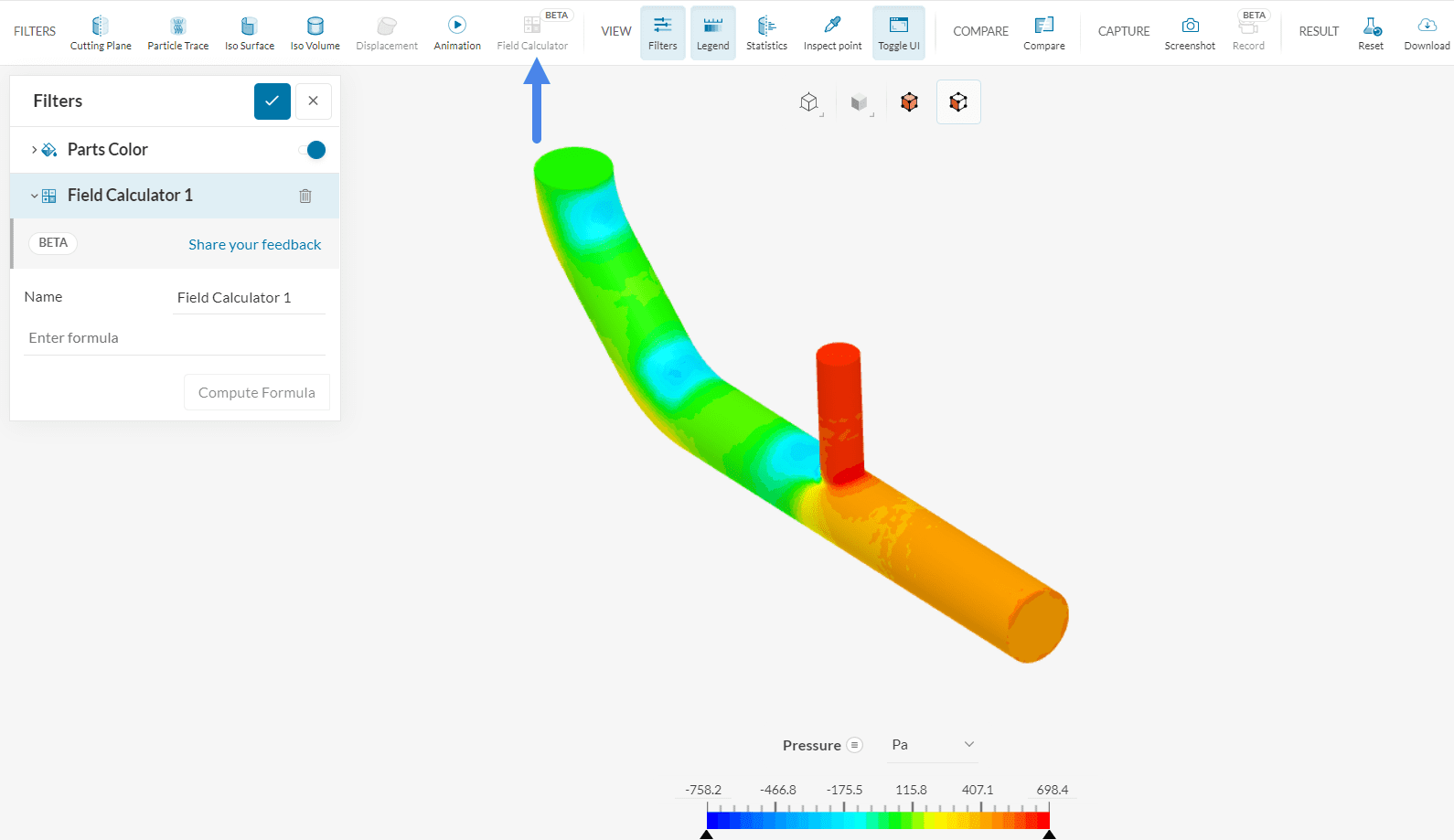Delete Field Calculator 1 with trash icon
The height and width of the screenshot is (840, 1454).
point(305,196)
